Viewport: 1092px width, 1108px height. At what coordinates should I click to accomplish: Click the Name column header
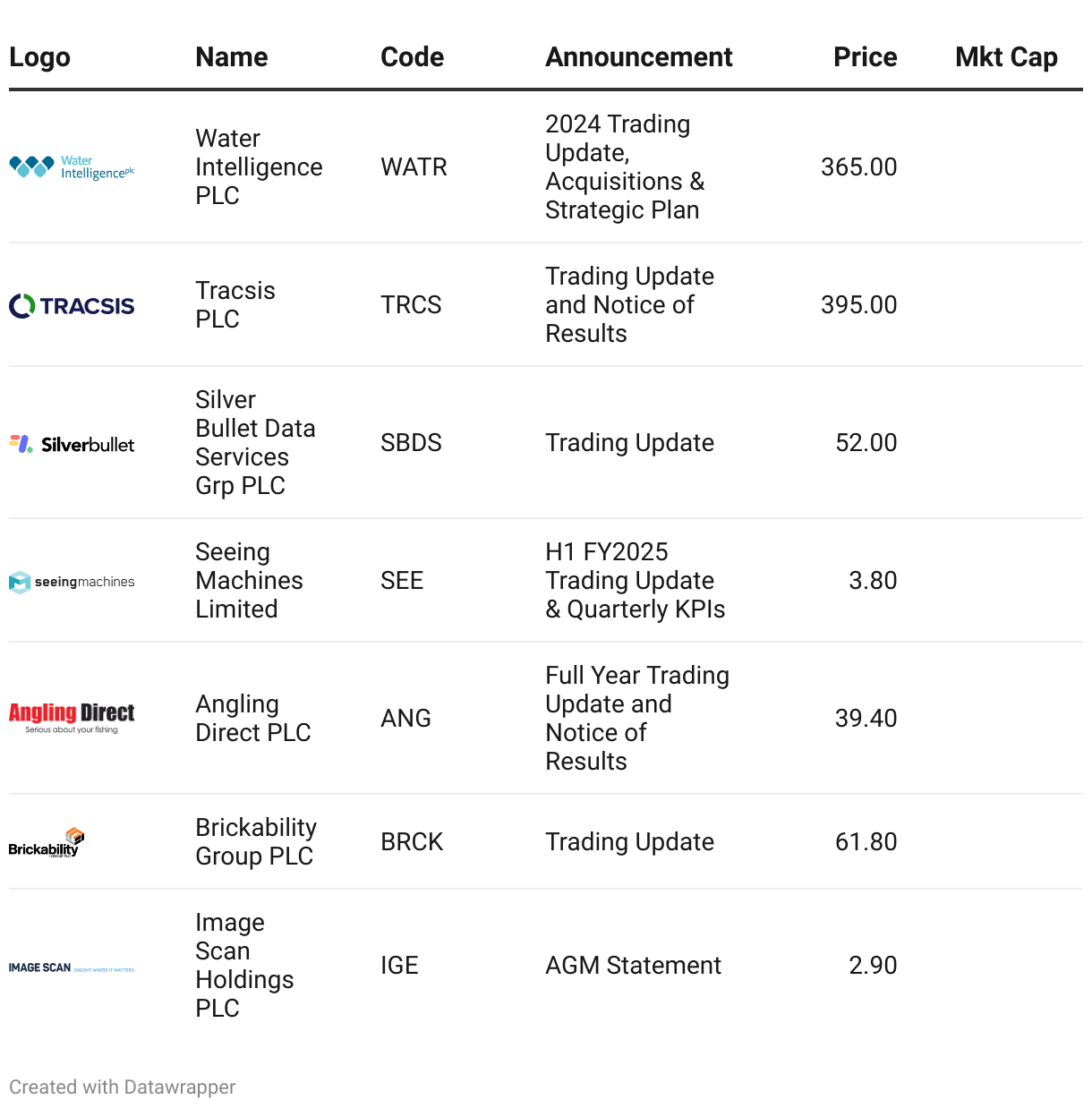(x=232, y=57)
